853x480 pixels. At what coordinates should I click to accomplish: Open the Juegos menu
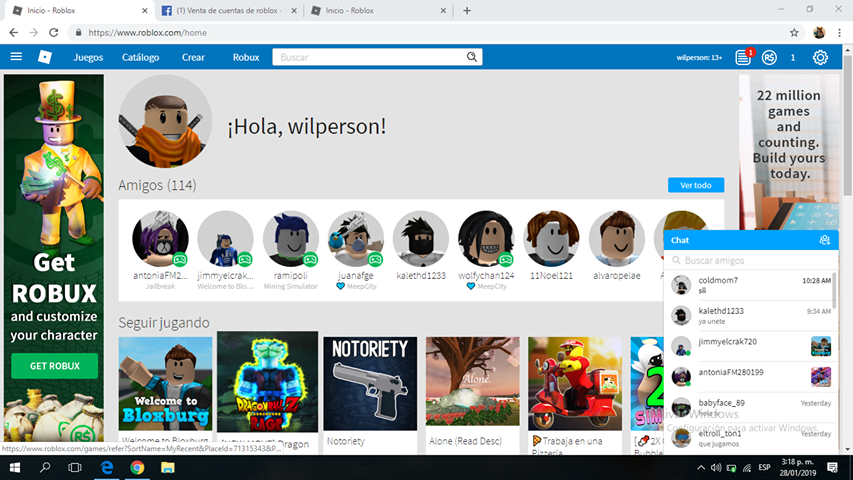coord(88,57)
